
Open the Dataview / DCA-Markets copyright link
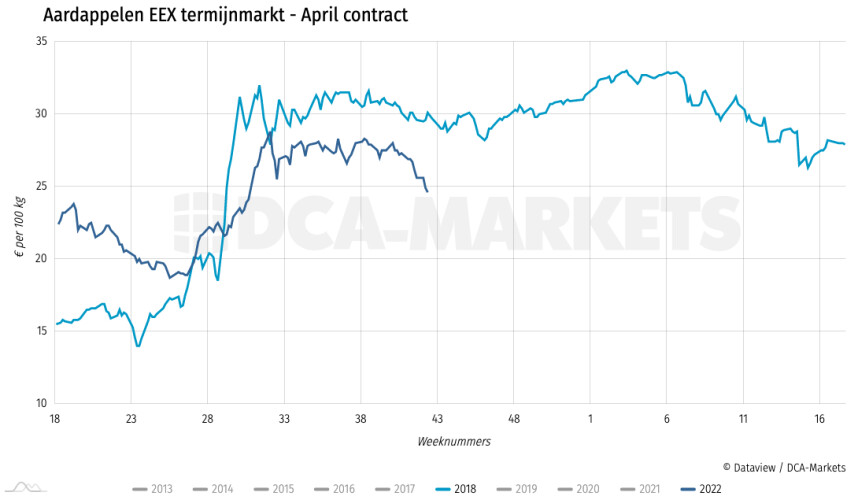[x=784, y=467]
